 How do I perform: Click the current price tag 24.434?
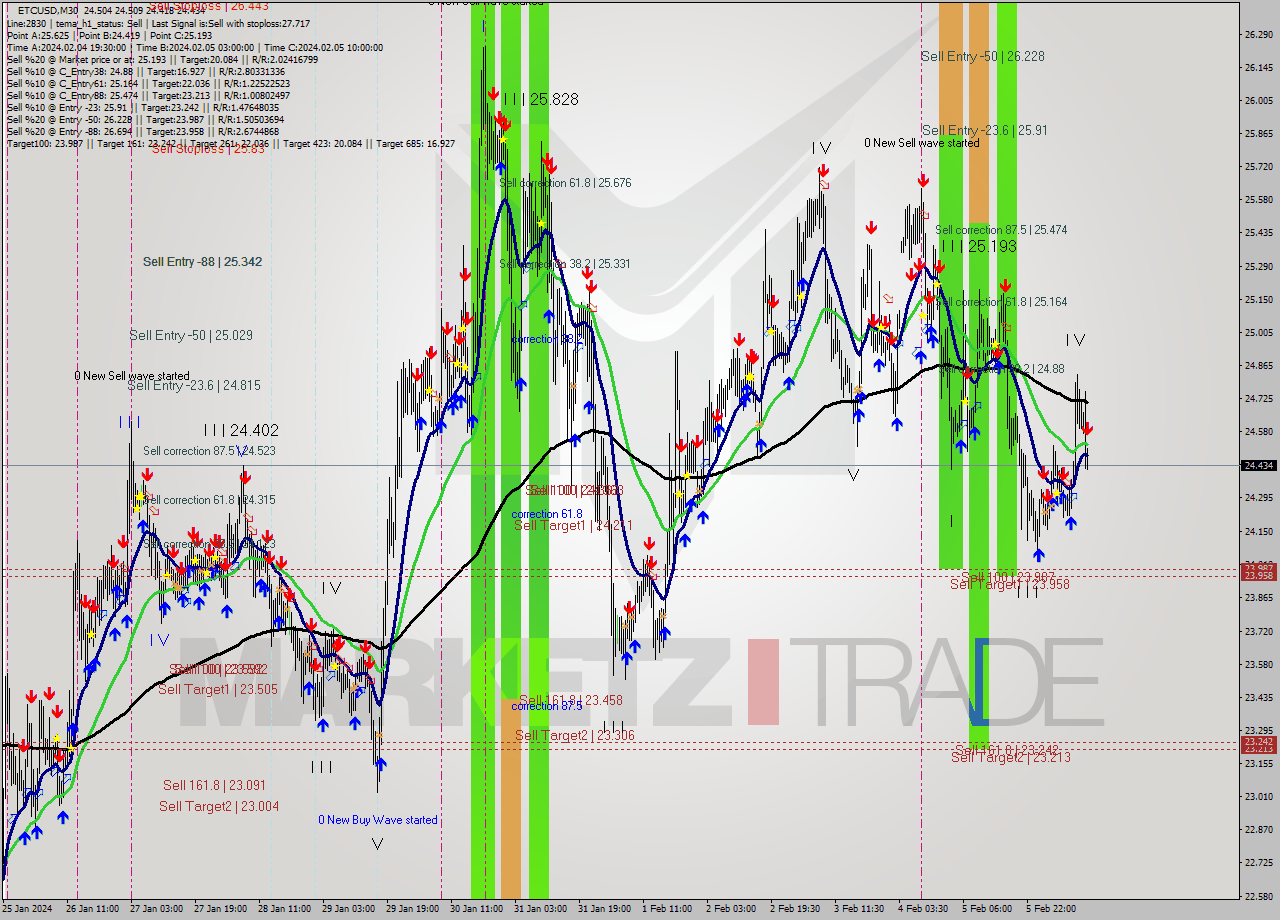pyautogui.click(x=1258, y=466)
